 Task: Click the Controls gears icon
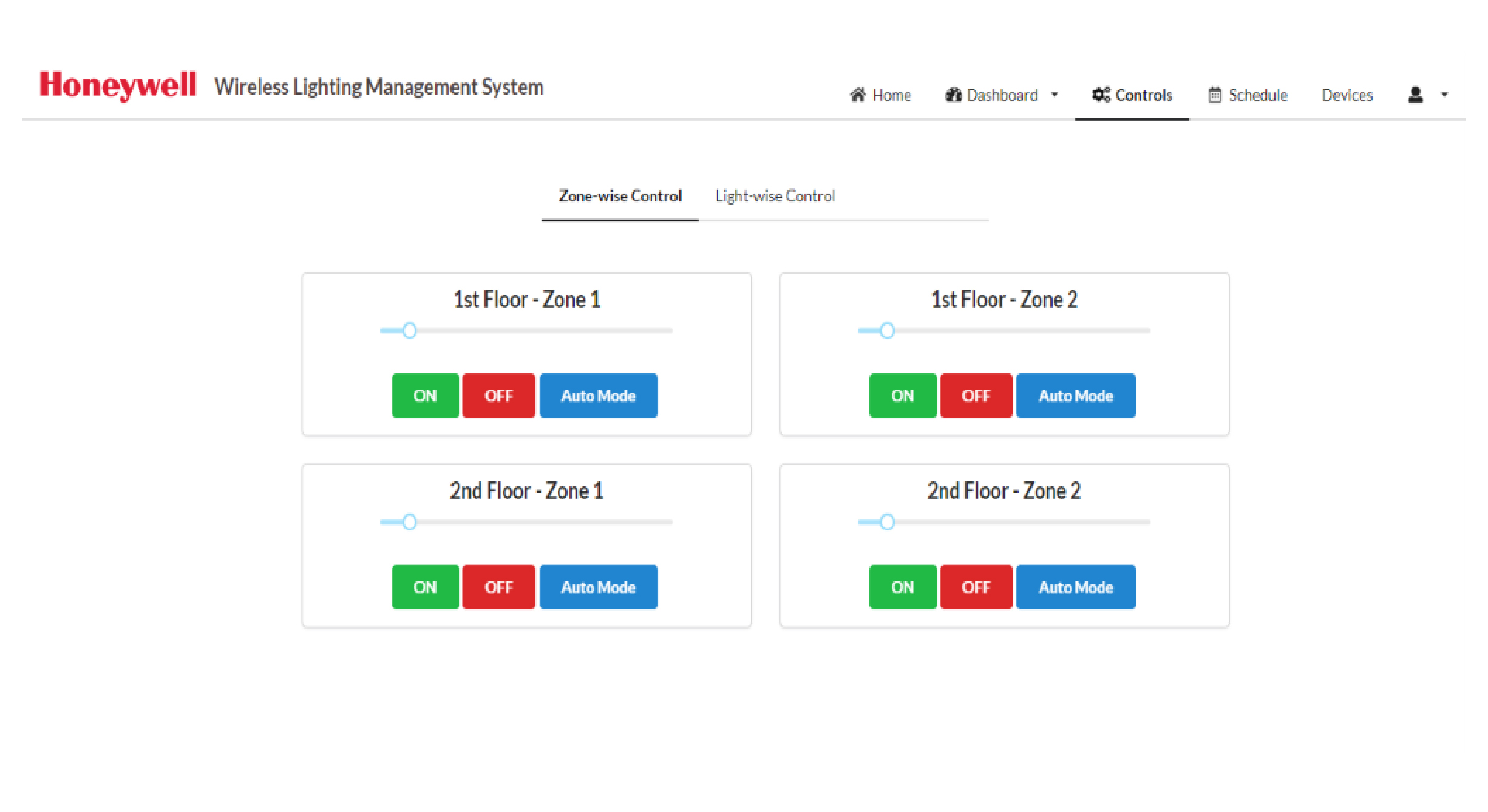pos(1101,95)
